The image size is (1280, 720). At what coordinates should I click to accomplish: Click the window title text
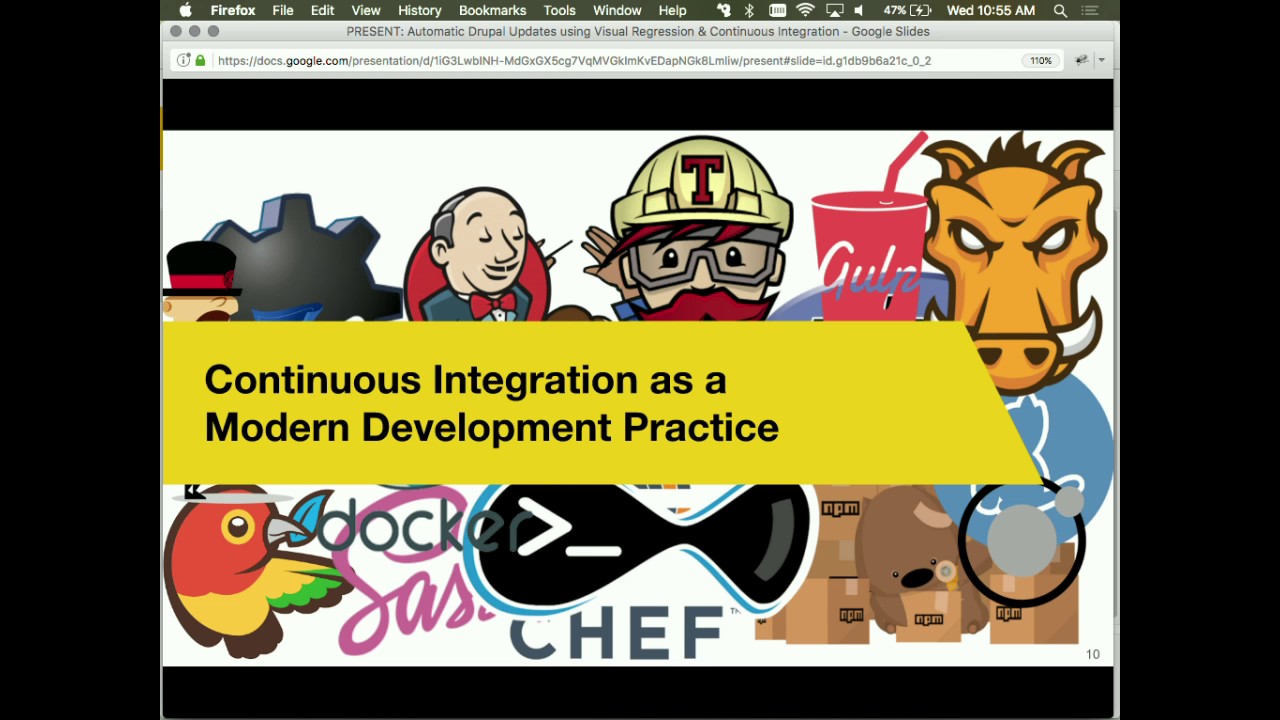click(638, 31)
